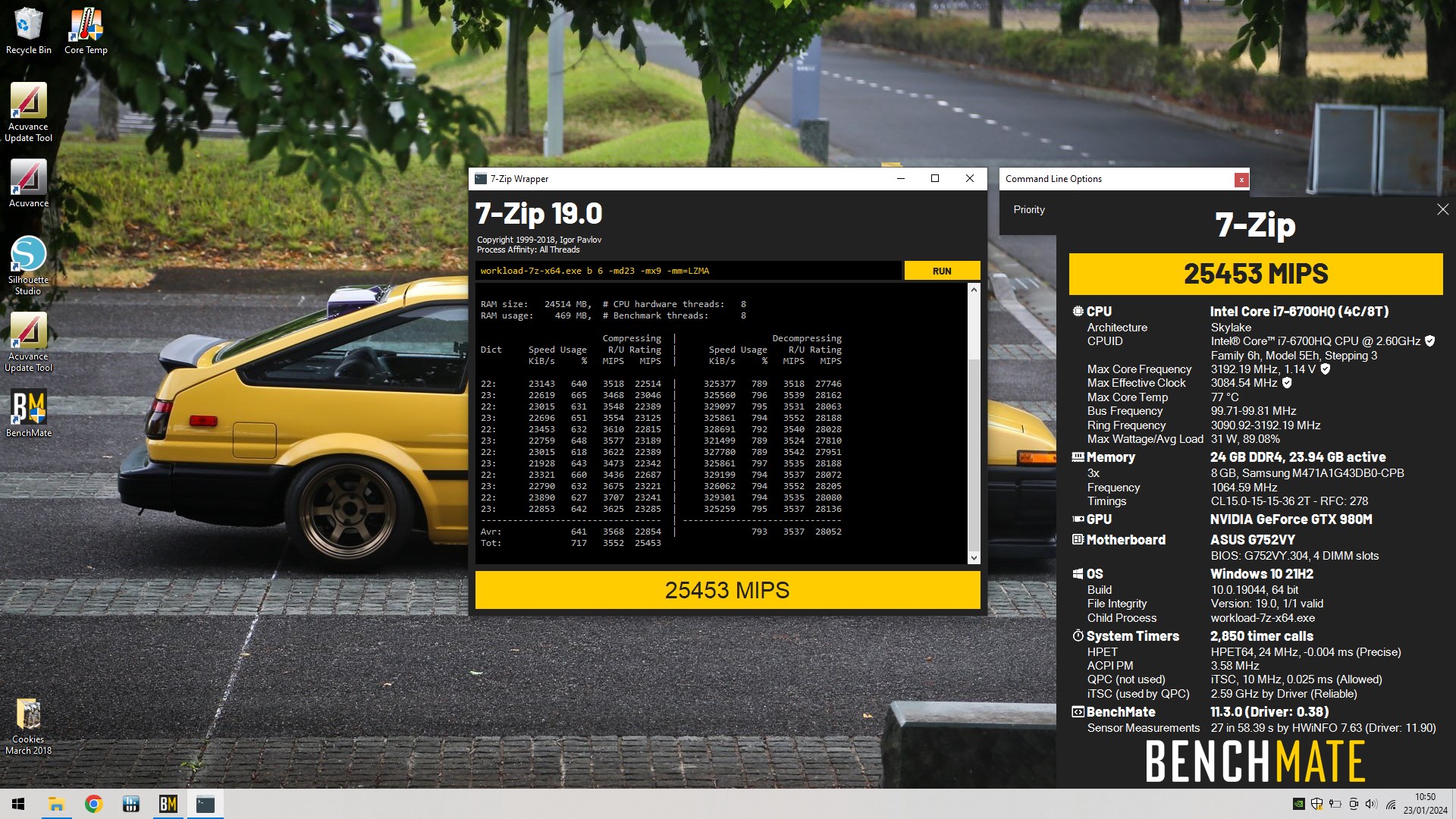Viewport: 1456px width, 819px height.
Task: Click the Memory section icon in BenchMate panel
Action: 1078,457
